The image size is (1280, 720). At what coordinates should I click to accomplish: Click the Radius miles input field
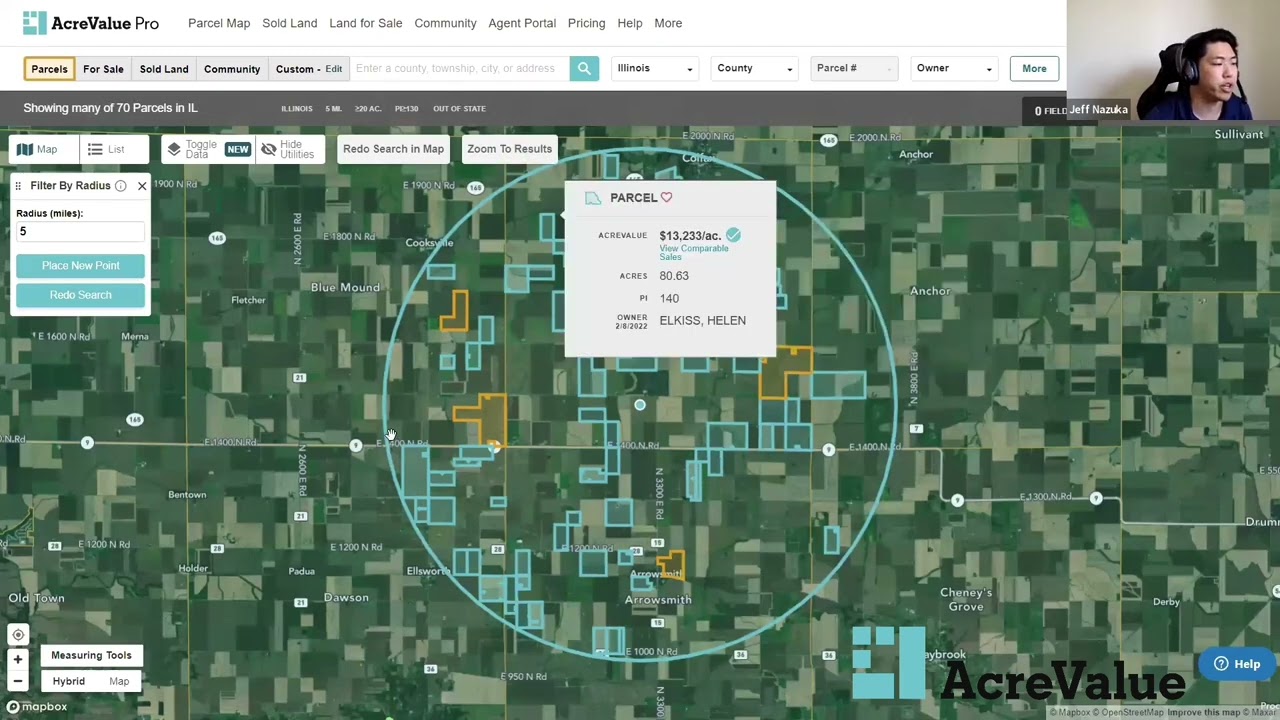pos(80,231)
